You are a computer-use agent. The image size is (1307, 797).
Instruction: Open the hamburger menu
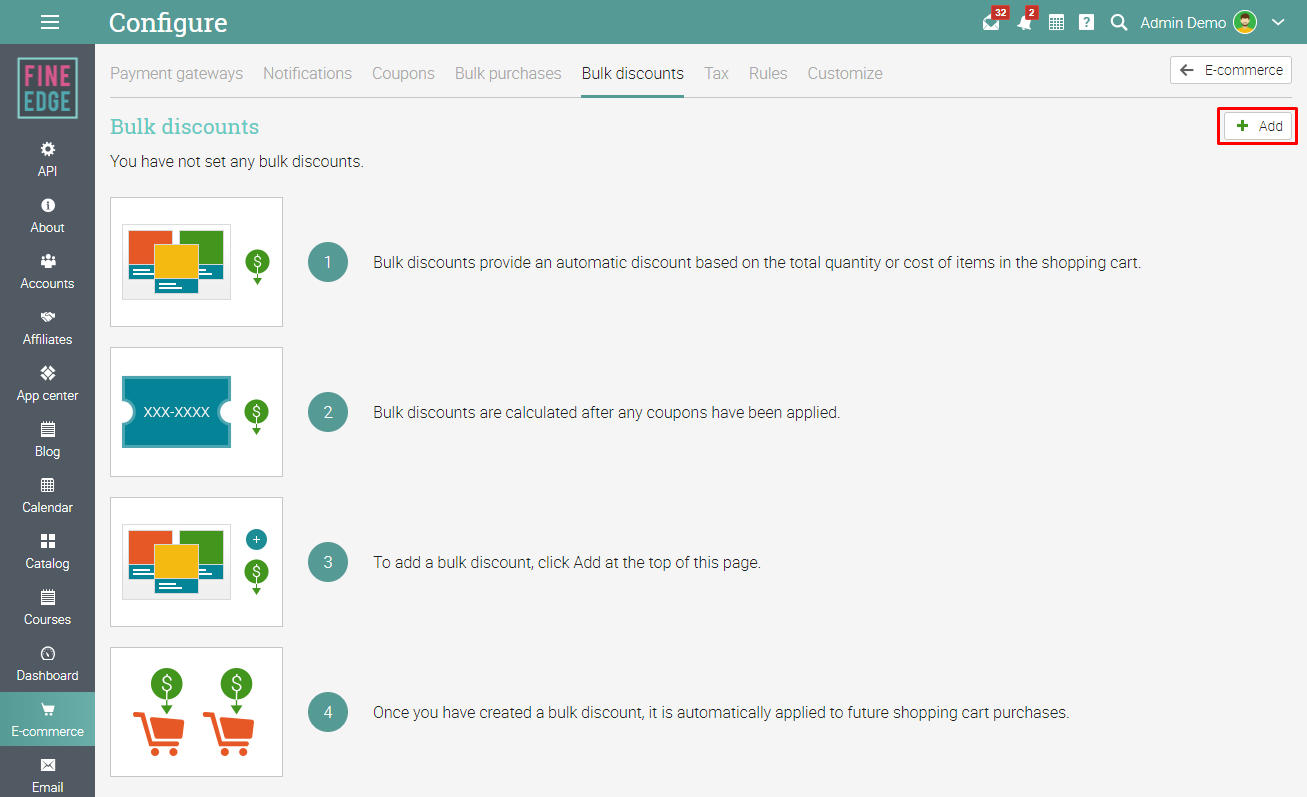(x=49, y=22)
